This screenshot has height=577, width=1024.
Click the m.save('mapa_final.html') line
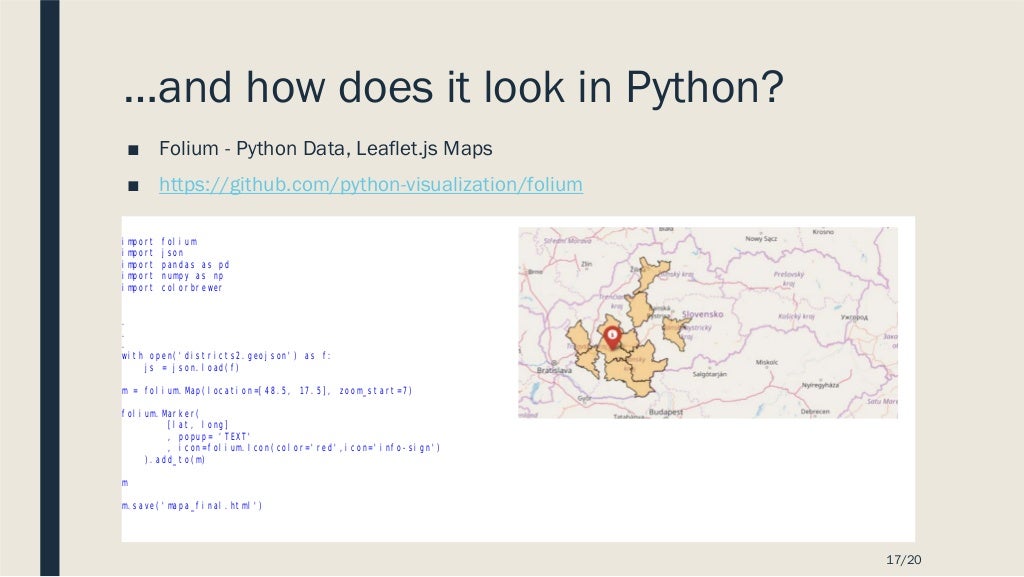192,506
